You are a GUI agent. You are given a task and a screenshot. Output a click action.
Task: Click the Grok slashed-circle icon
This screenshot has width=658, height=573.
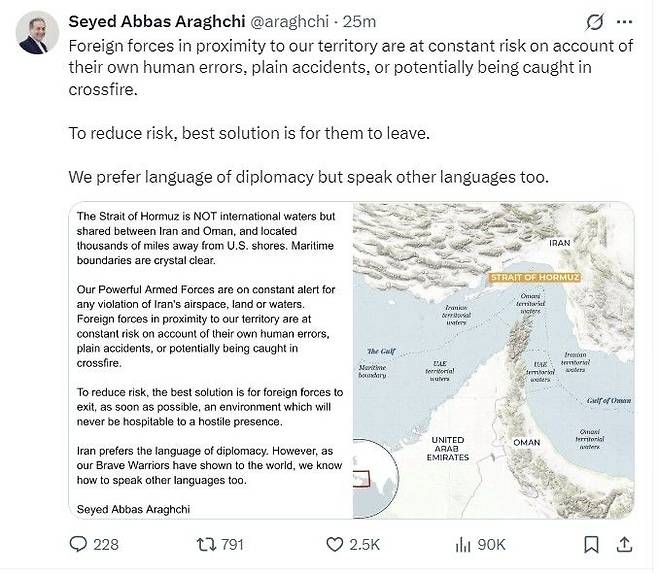[x=594, y=22]
